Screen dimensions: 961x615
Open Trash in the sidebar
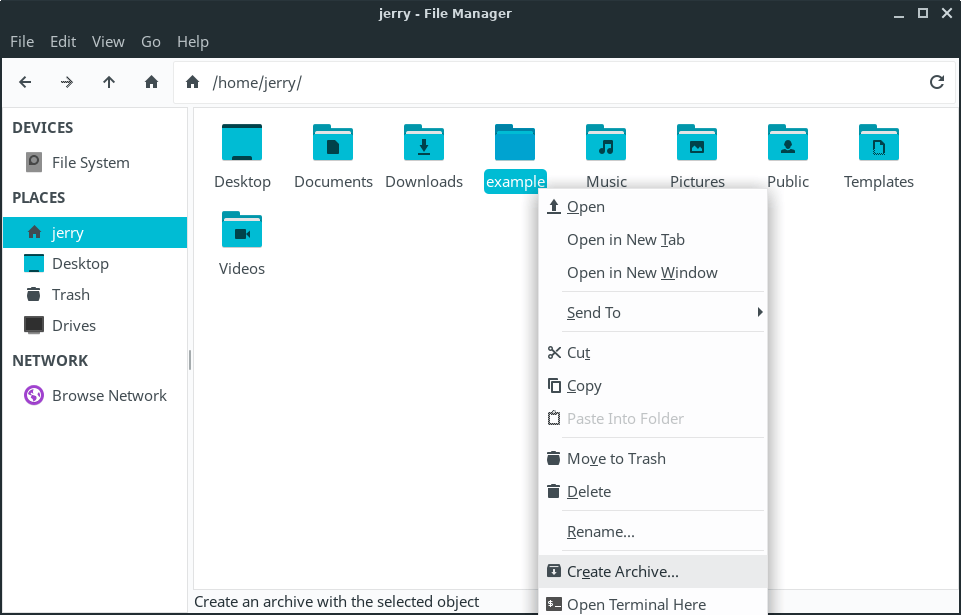pos(70,294)
